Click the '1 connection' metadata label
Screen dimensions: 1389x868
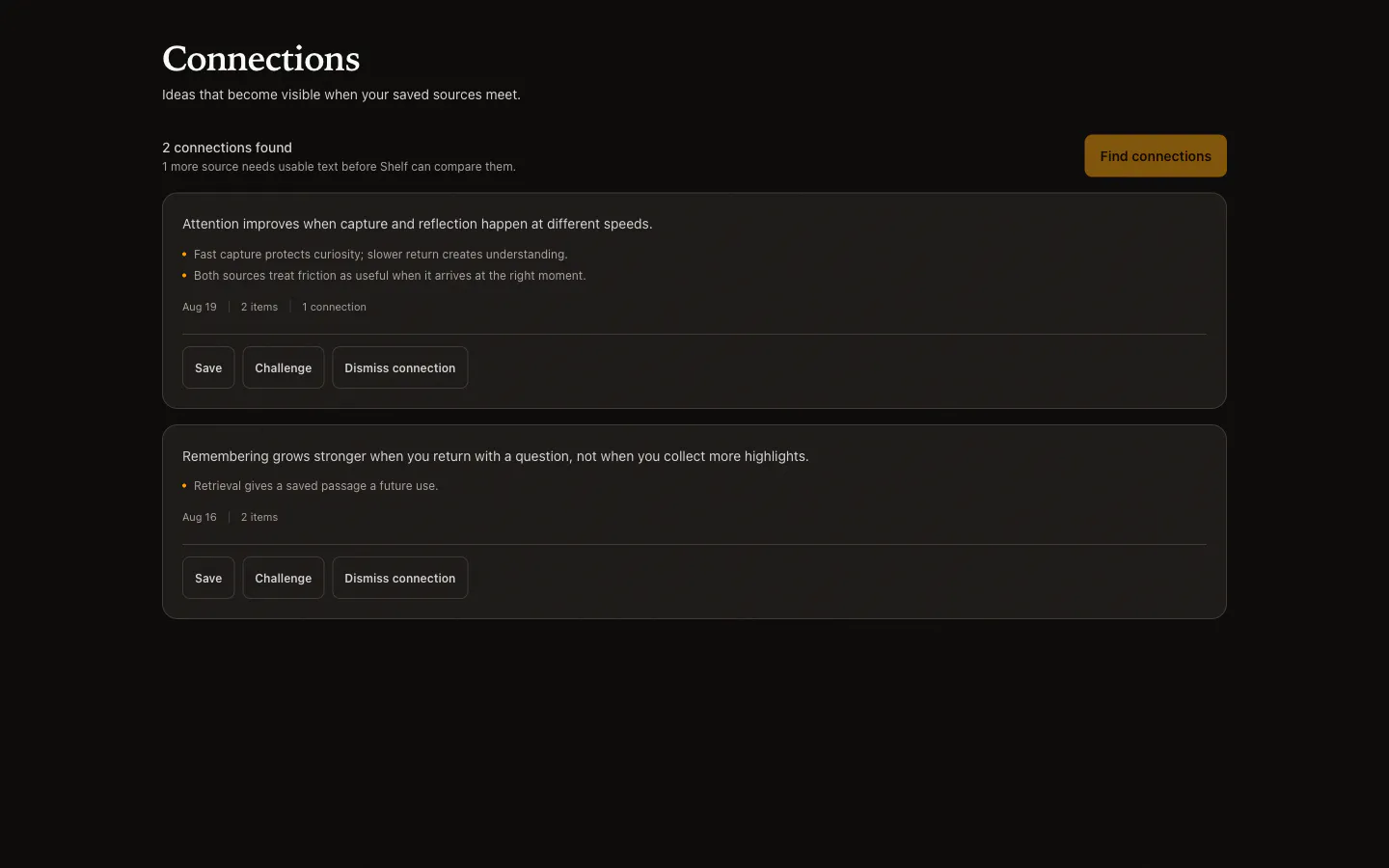[x=334, y=307]
